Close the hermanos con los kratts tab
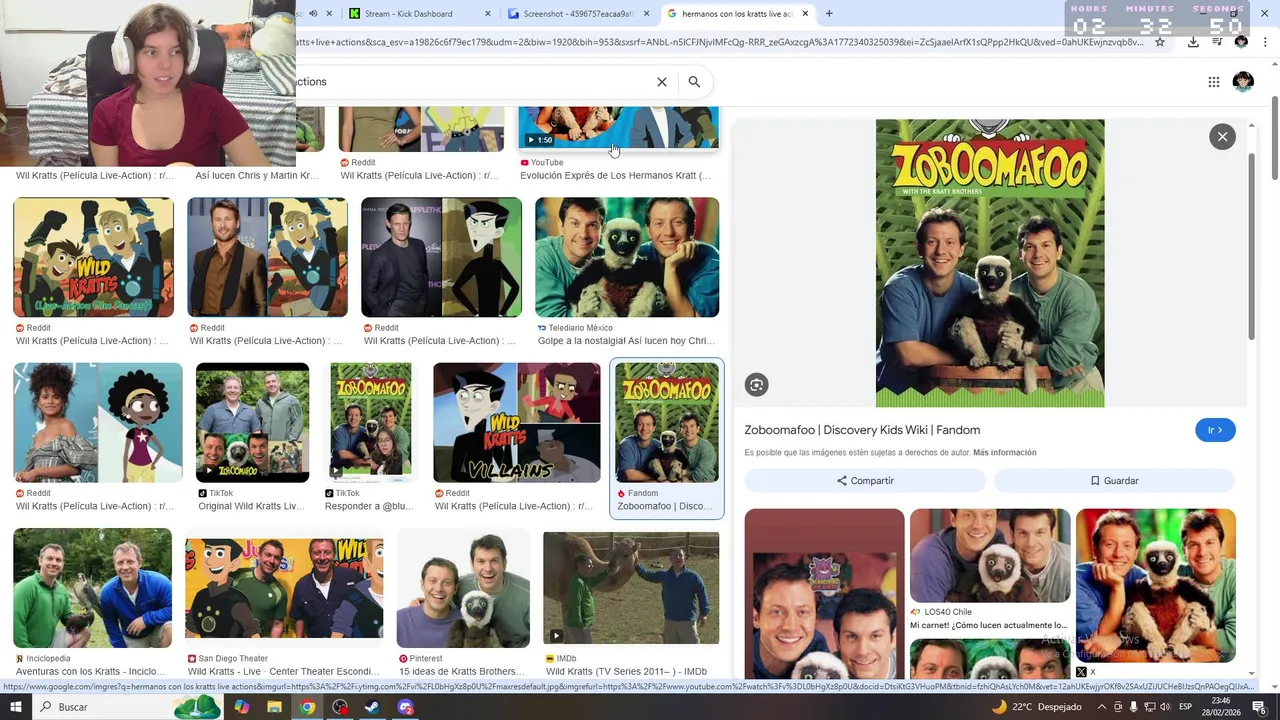 805,14
